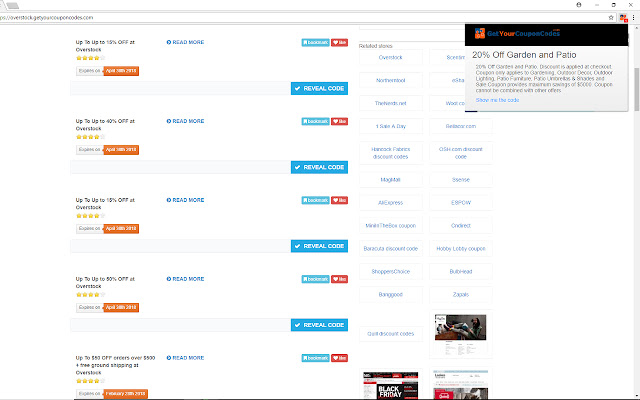Image resolution: width=640 pixels, height=400 pixels.
Task: Reveal code for first 15% OFF coupon
Action: 319,88
